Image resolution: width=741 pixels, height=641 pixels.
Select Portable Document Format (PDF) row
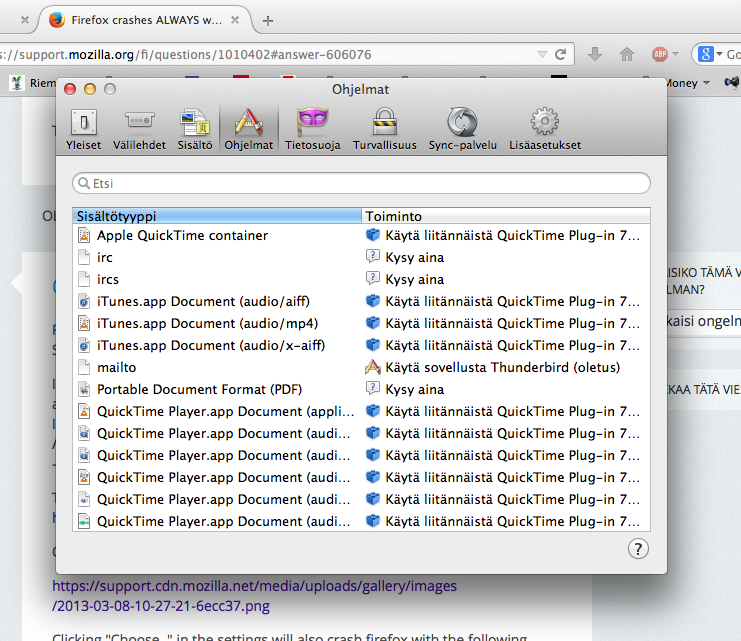point(362,389)
